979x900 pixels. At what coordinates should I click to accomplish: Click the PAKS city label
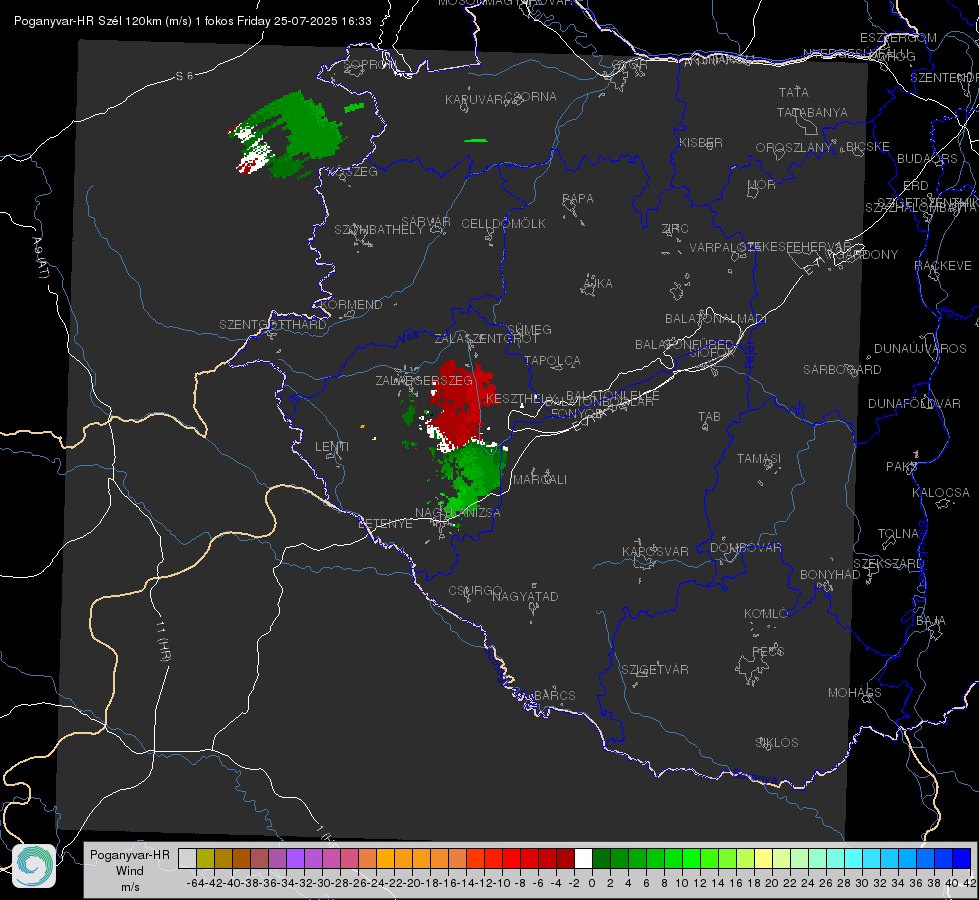[902, 467]
